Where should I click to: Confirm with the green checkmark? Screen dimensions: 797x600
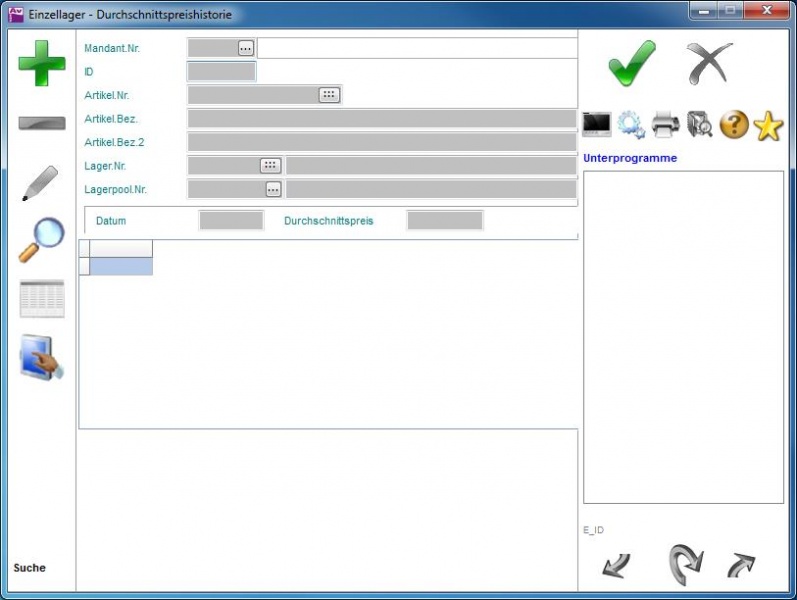click(x=632, y=64)
